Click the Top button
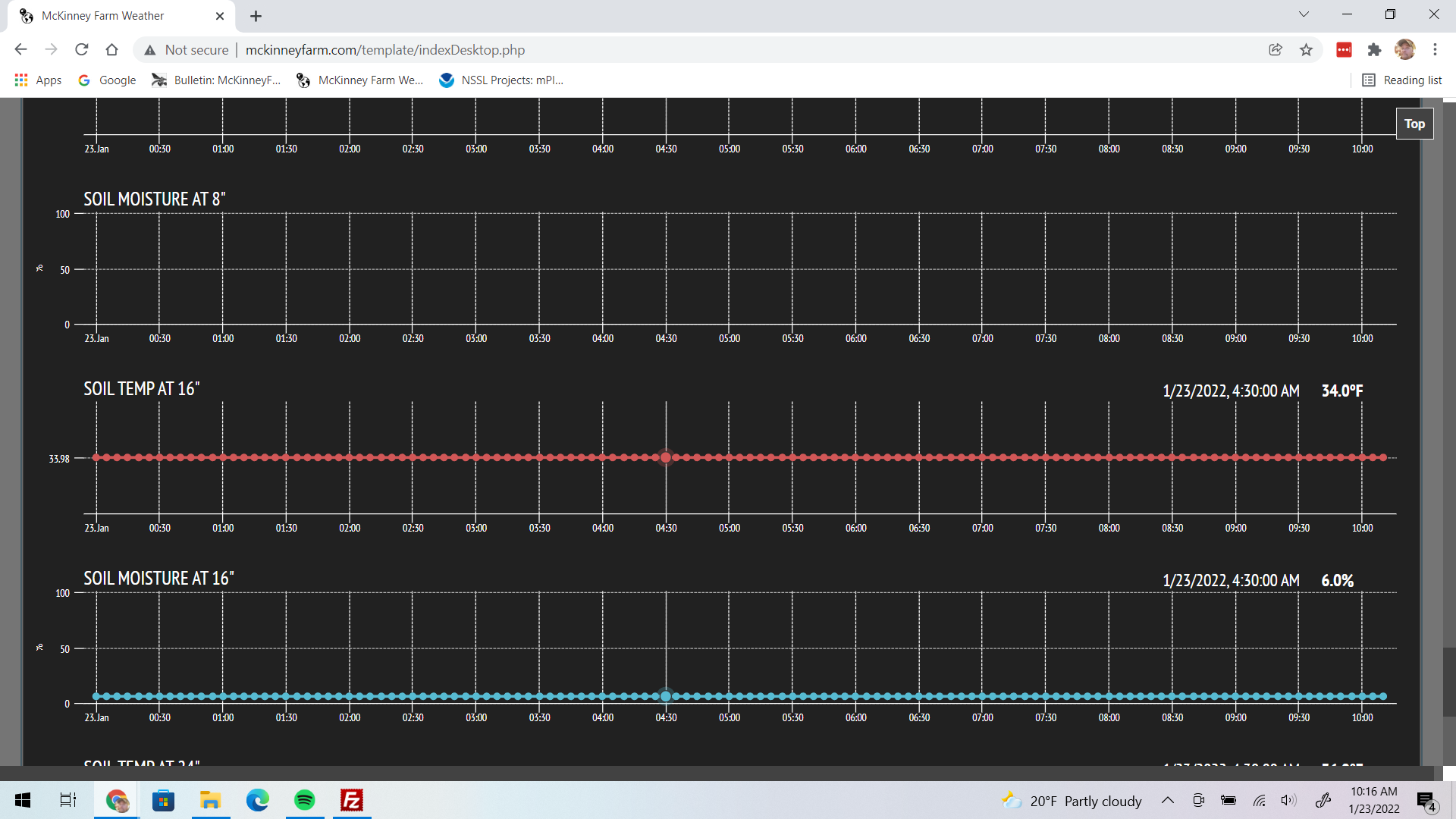1456x819 pixels. (1414, 124)
